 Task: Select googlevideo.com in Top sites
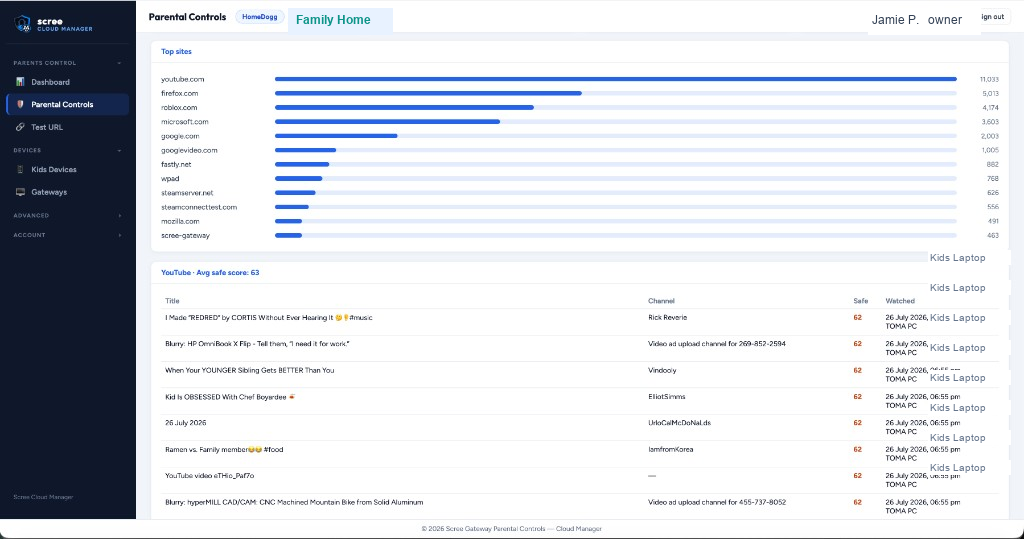(x=189, y=150)
